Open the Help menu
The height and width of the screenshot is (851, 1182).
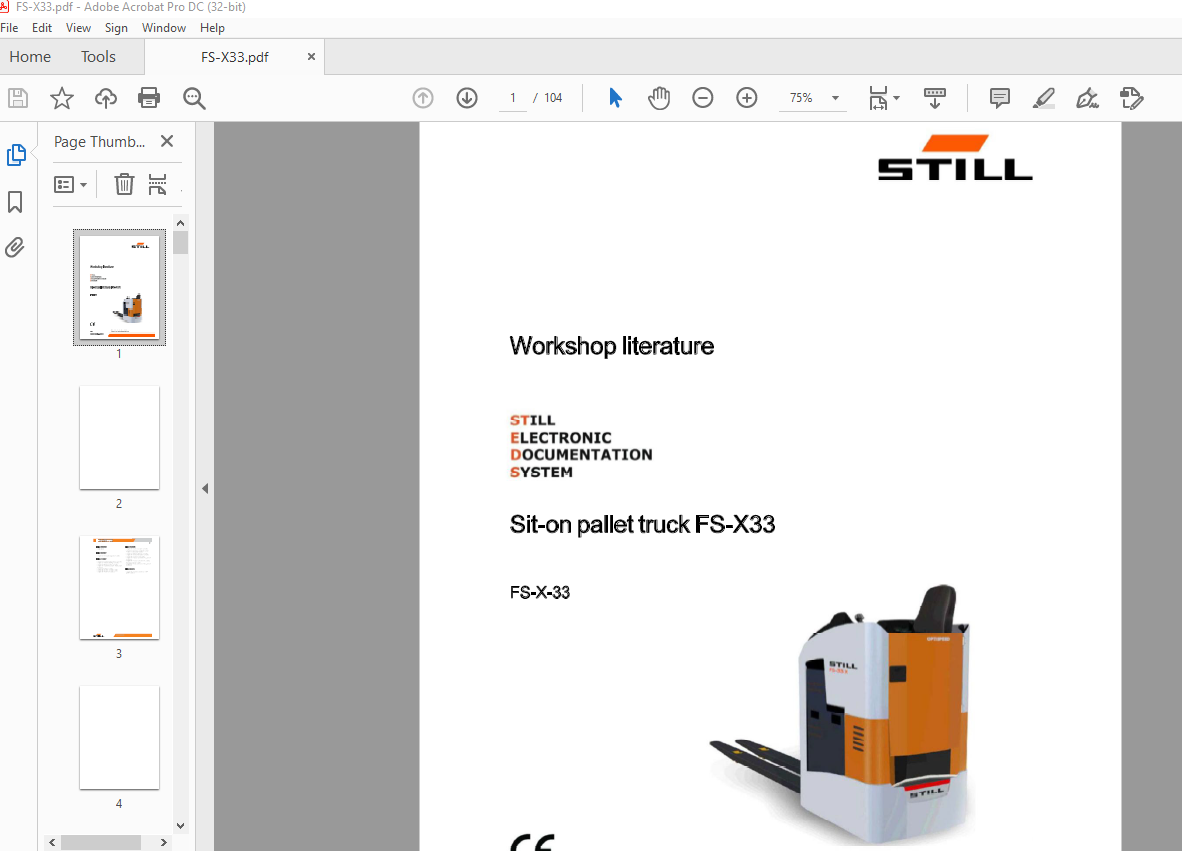[212, 28]
